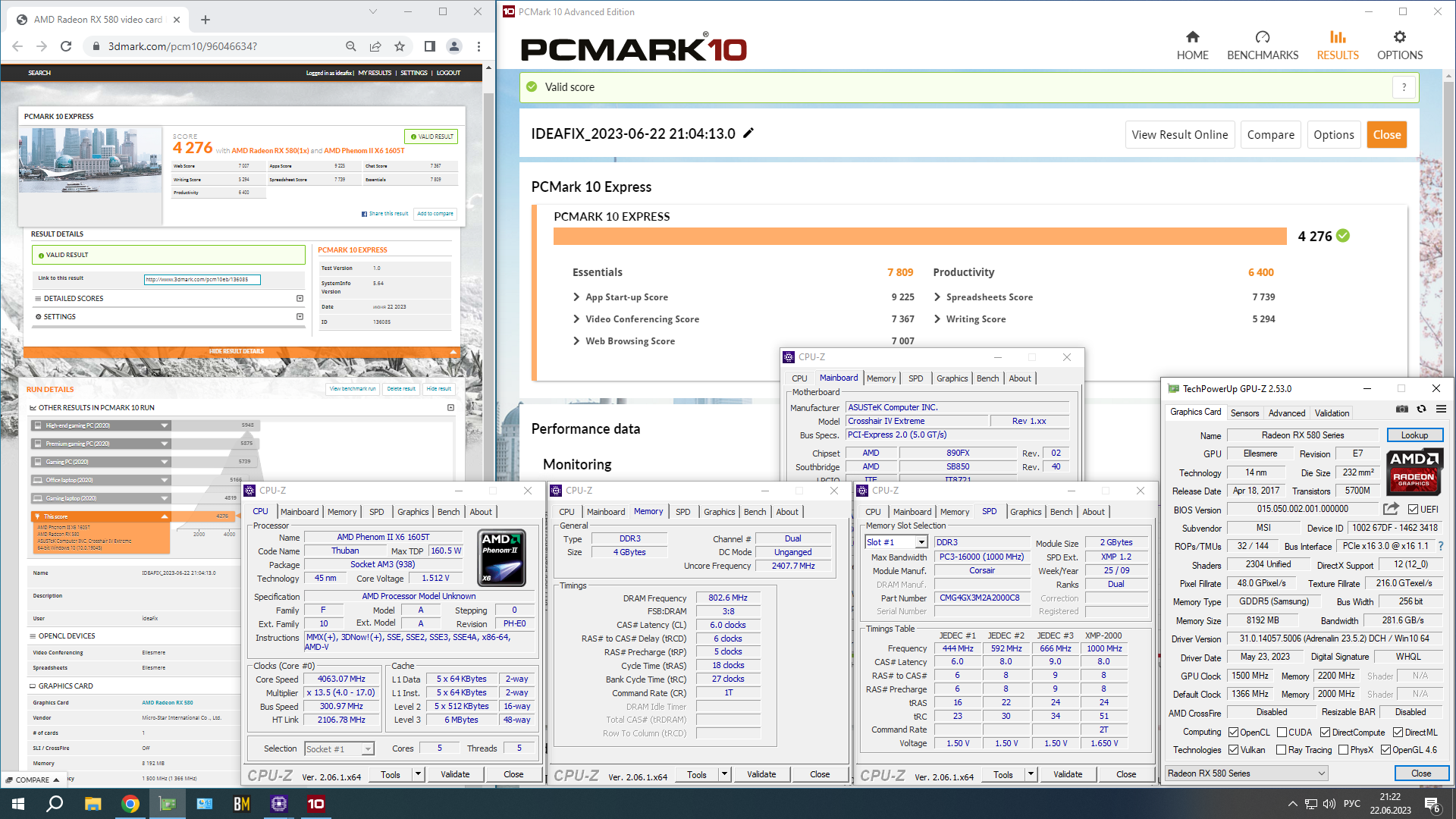Click High-end gaming PC (2020) comparison bar
Viewport: 1456px width, 819px height.
(101, 425)
